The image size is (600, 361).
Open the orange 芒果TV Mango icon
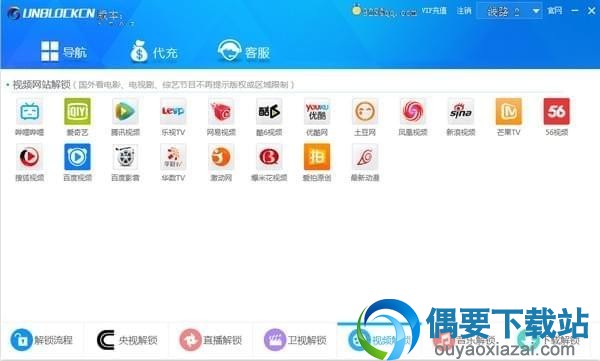click(x=509, y=111)
